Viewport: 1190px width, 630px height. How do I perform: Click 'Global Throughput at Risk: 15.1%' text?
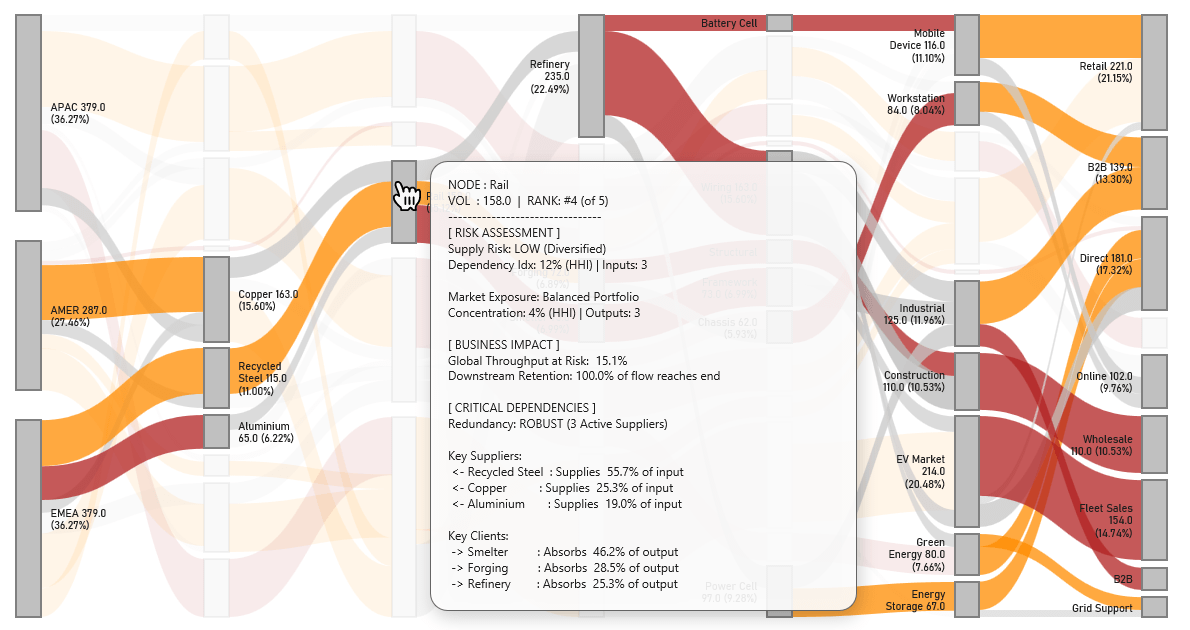(x=537, y=360)
